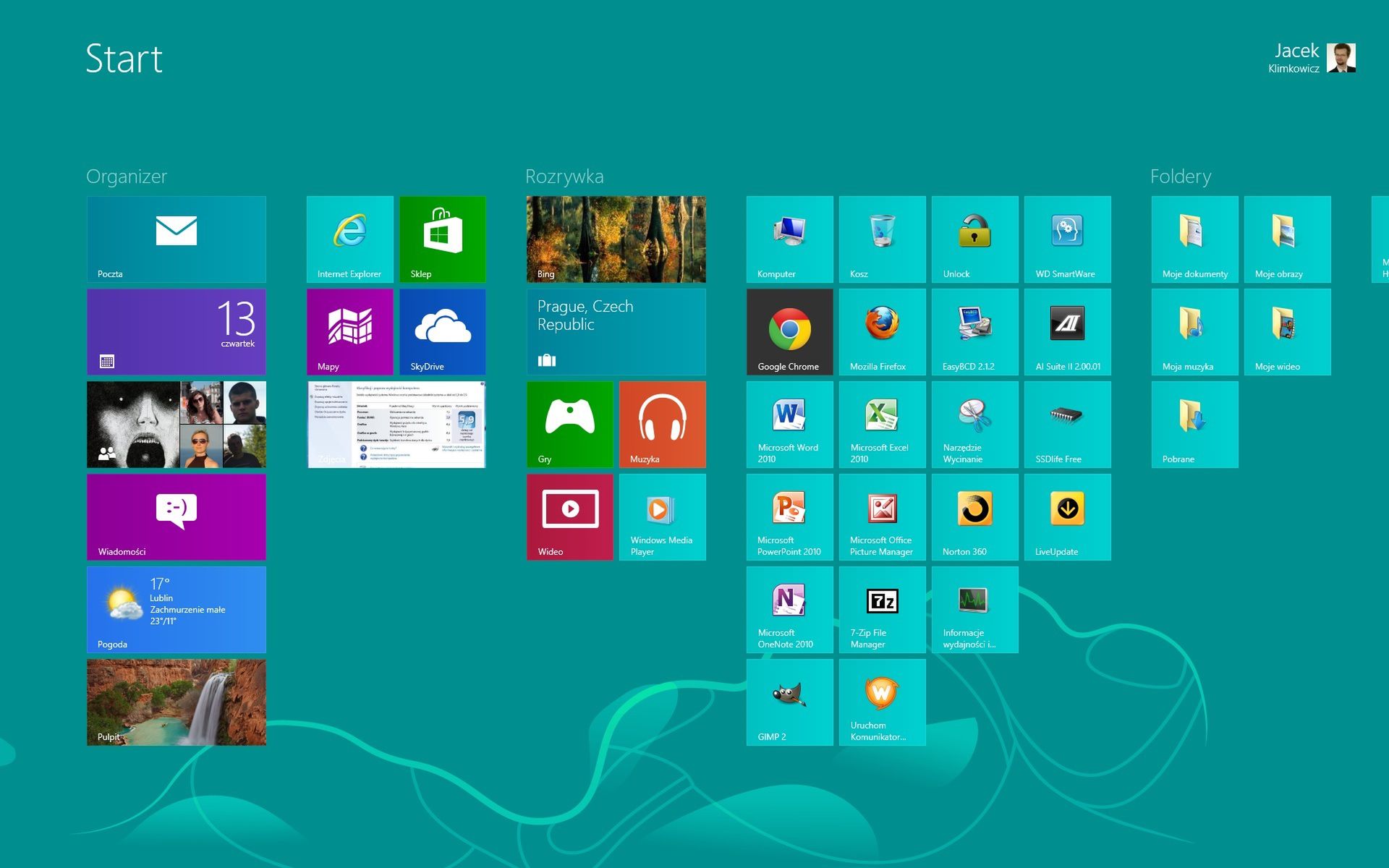Launch LiveUpdate tile
Screen dimensions: 1389x868
pos(1068,517)
